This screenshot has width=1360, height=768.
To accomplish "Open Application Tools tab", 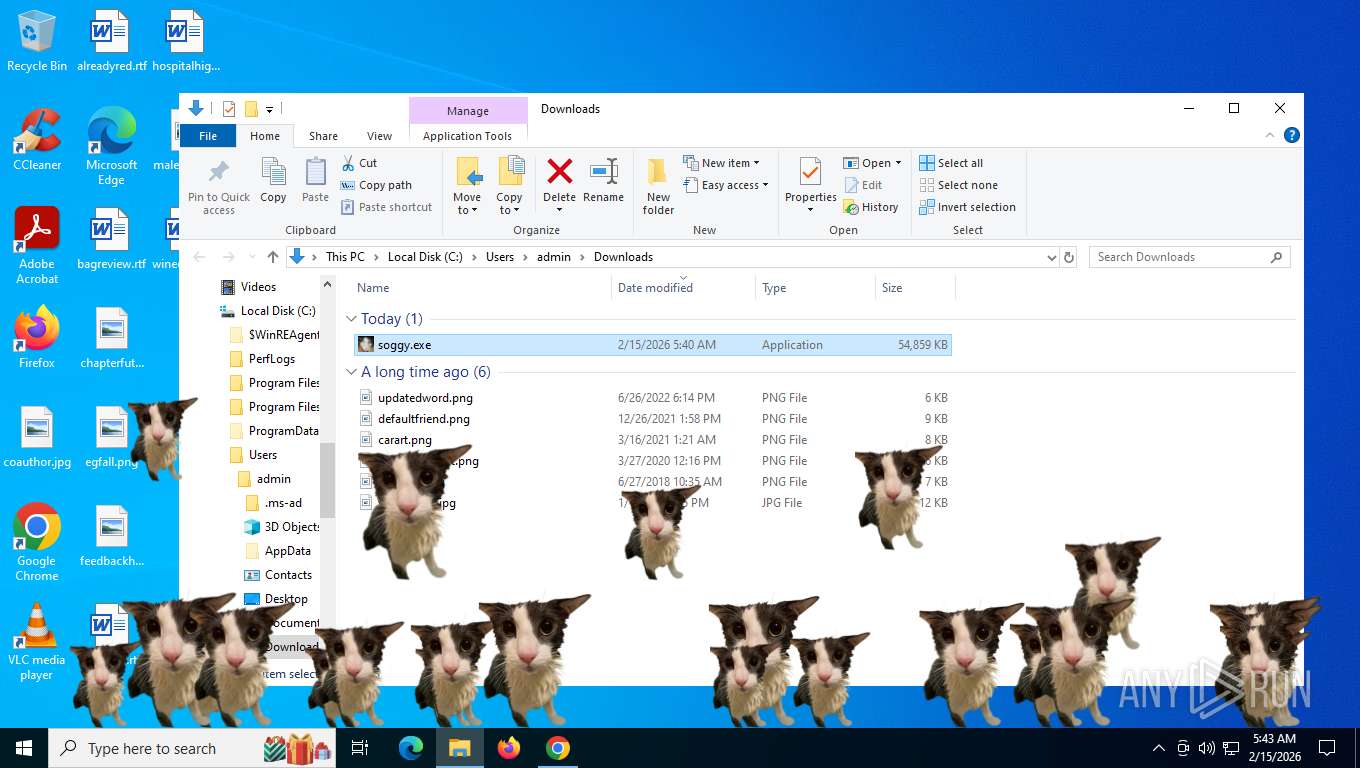I will pos(467,136).
